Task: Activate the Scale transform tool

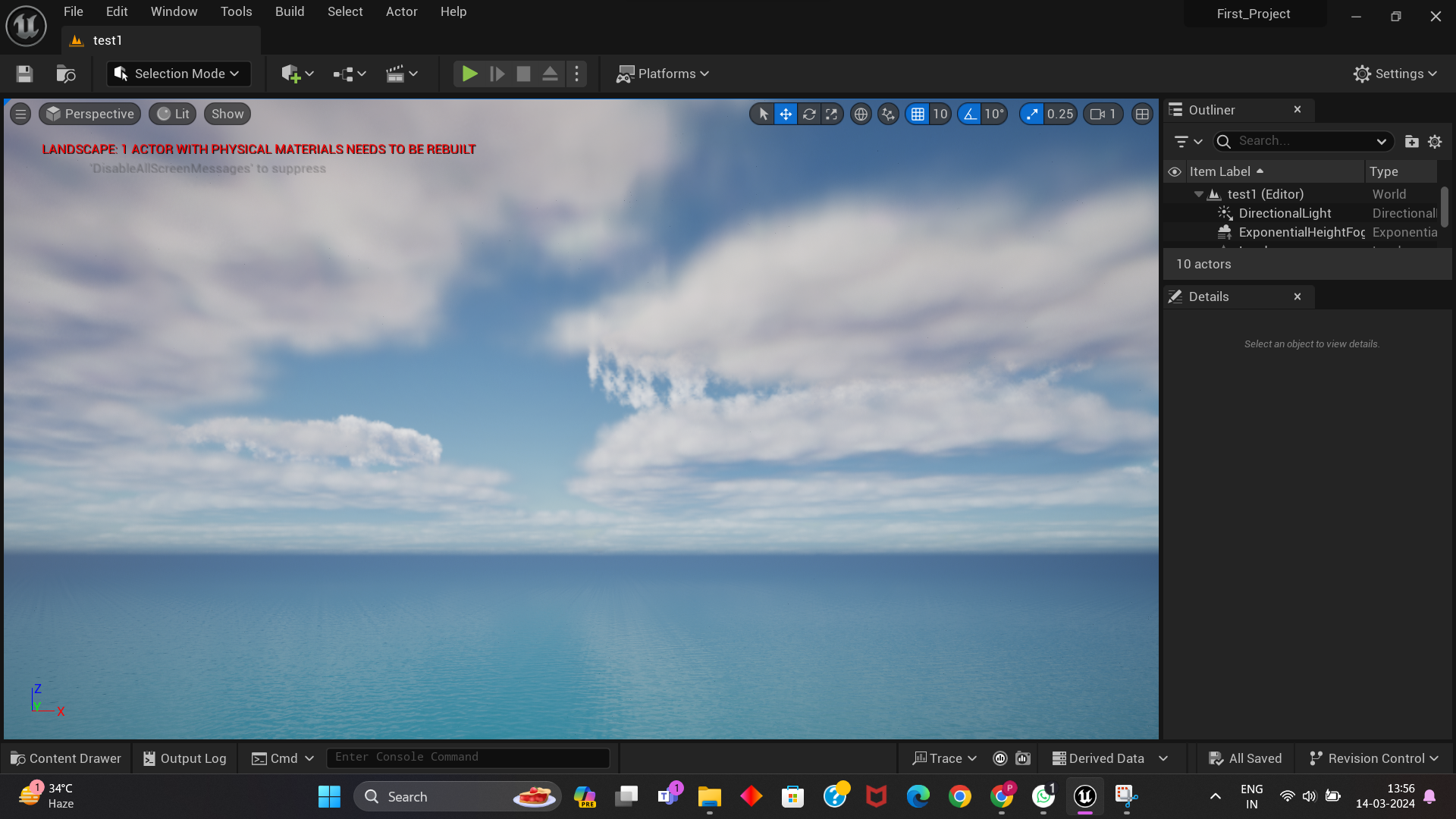Action: [832, 114]
